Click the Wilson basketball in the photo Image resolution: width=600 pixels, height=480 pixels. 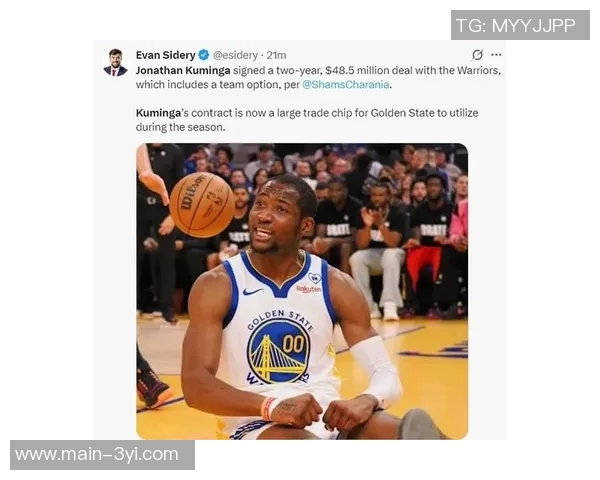[202, 204]
